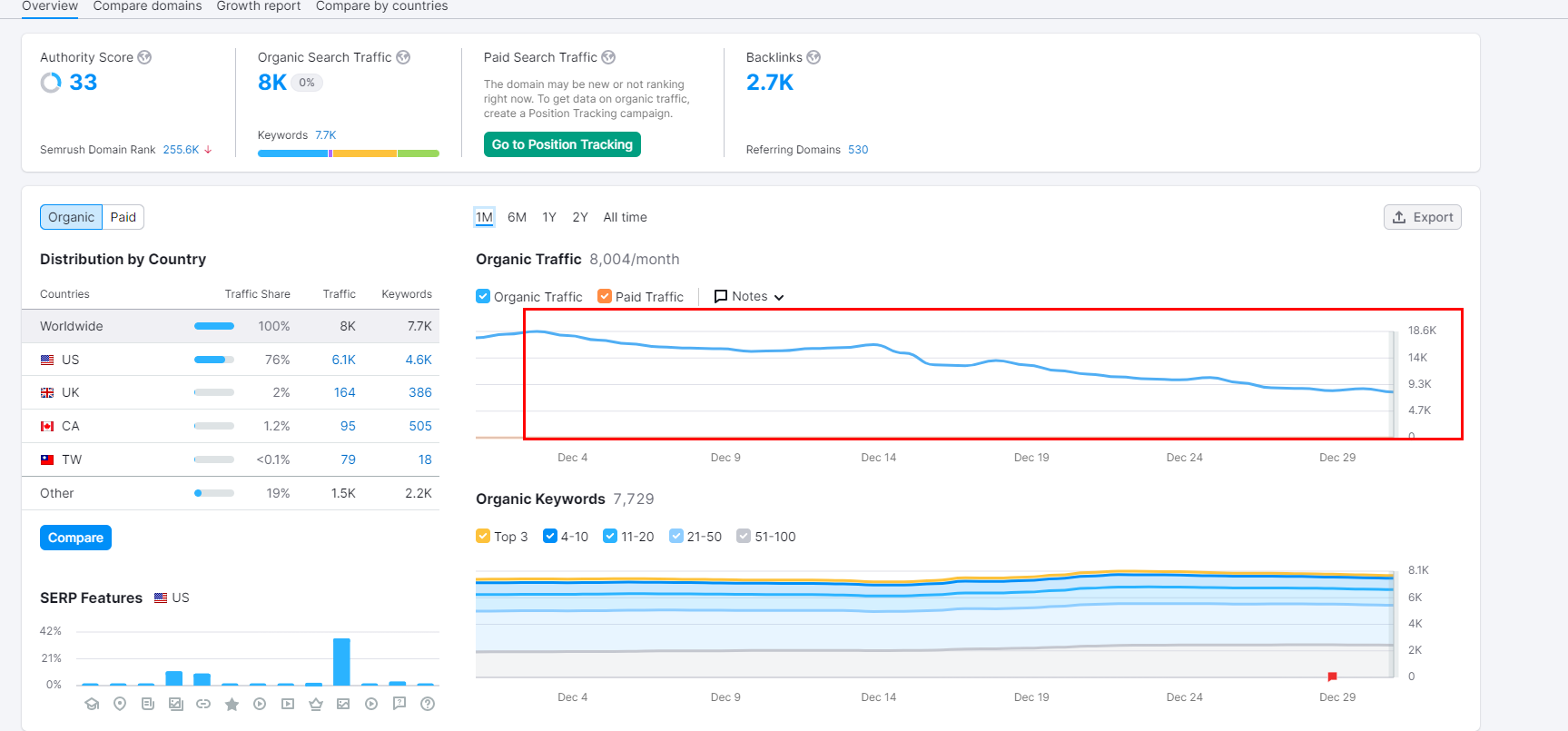
Task: Select the All time range
Action: pos(626,217)
